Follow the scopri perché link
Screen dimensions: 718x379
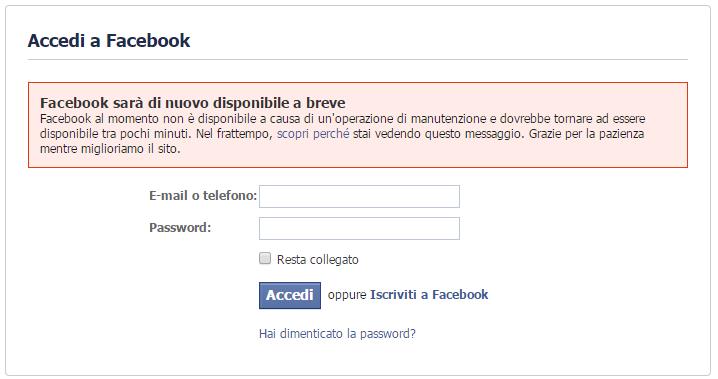tap(313, 134)
